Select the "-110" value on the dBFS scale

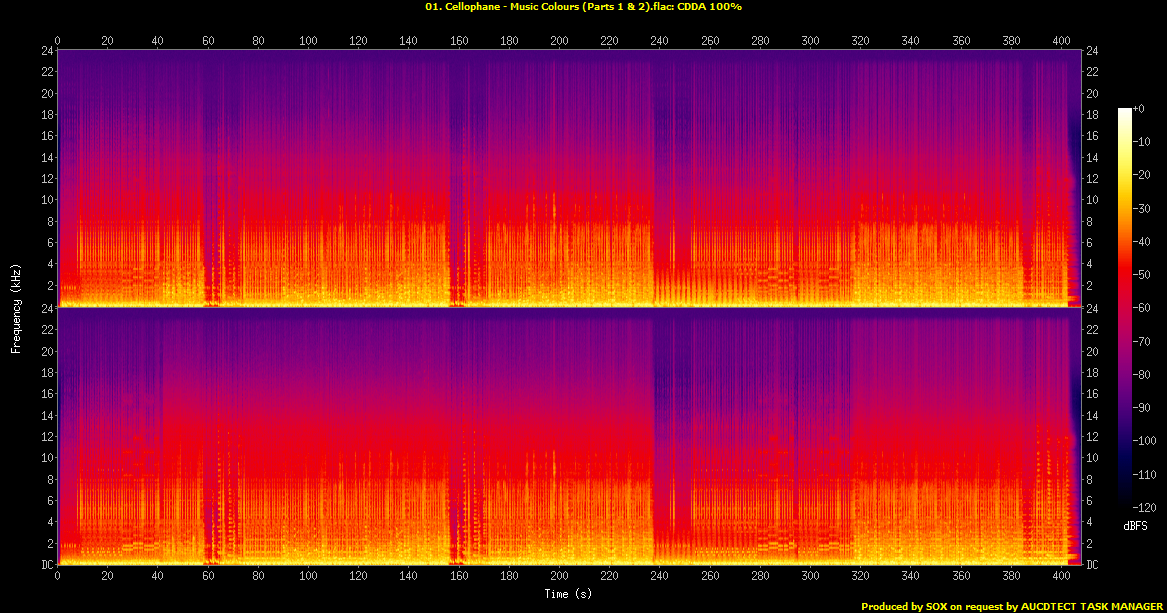click(x=1145, y=474)
